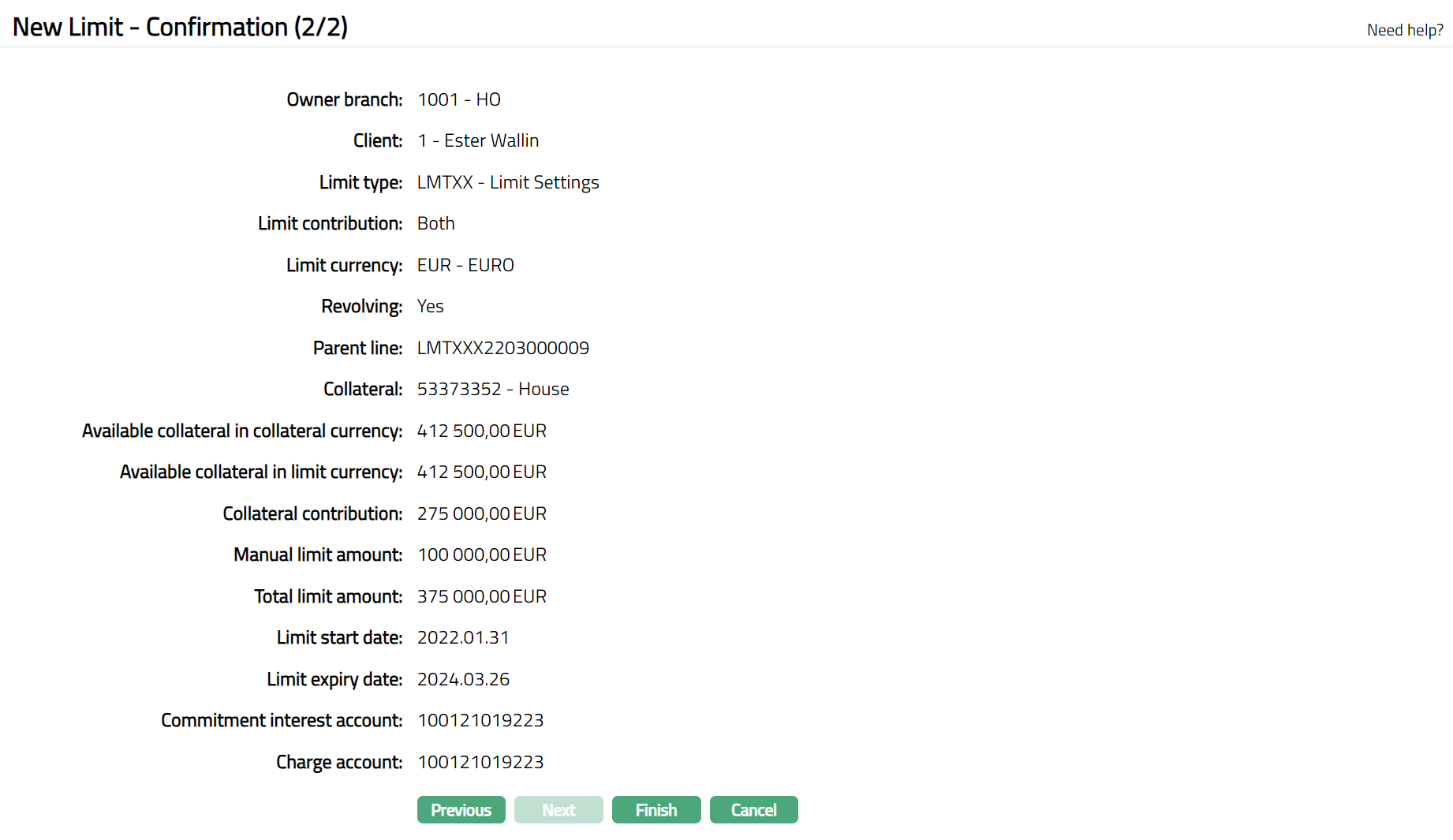The height and width of the screenshot is (840, 1453).
Task: Select the limit expiry date 2024.03.26
Action: click(463, 679)
